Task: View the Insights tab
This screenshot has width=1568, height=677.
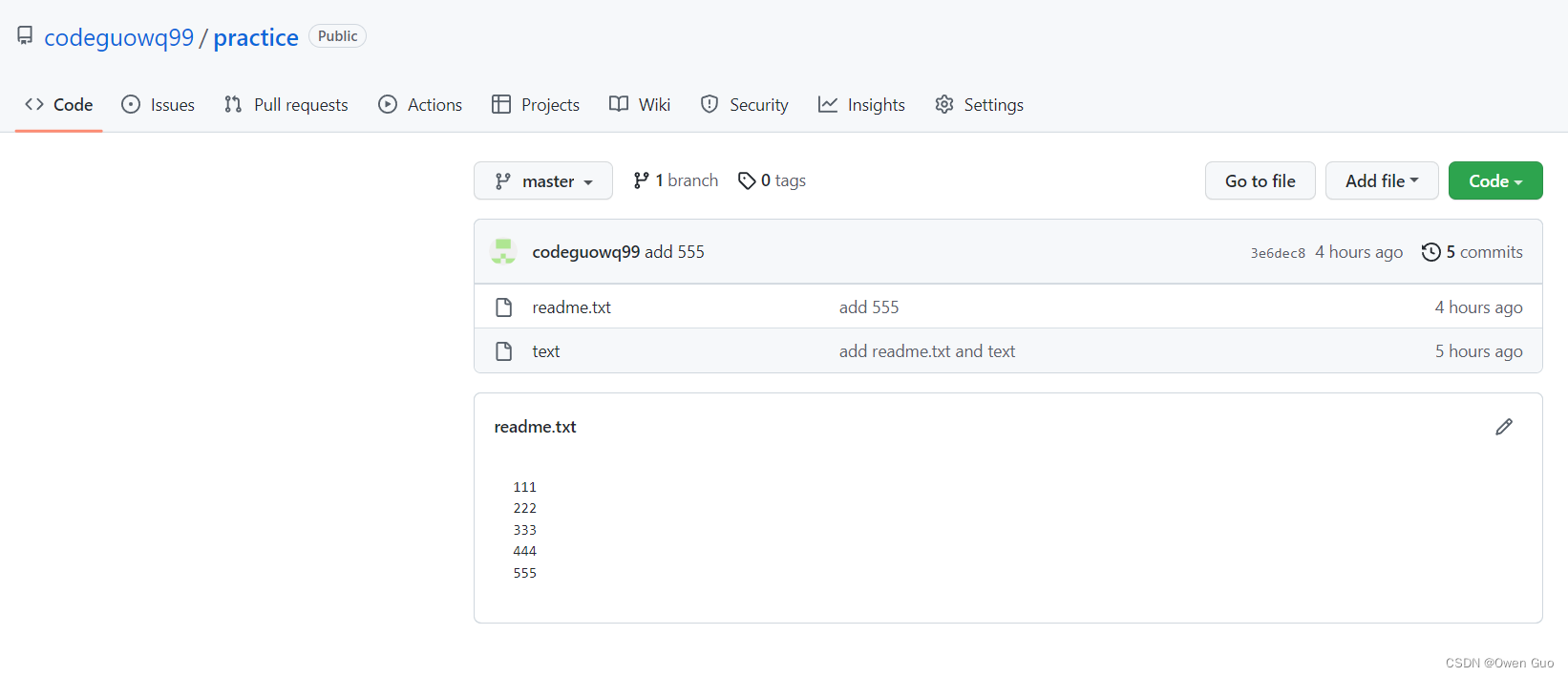Action: (861, 104)
